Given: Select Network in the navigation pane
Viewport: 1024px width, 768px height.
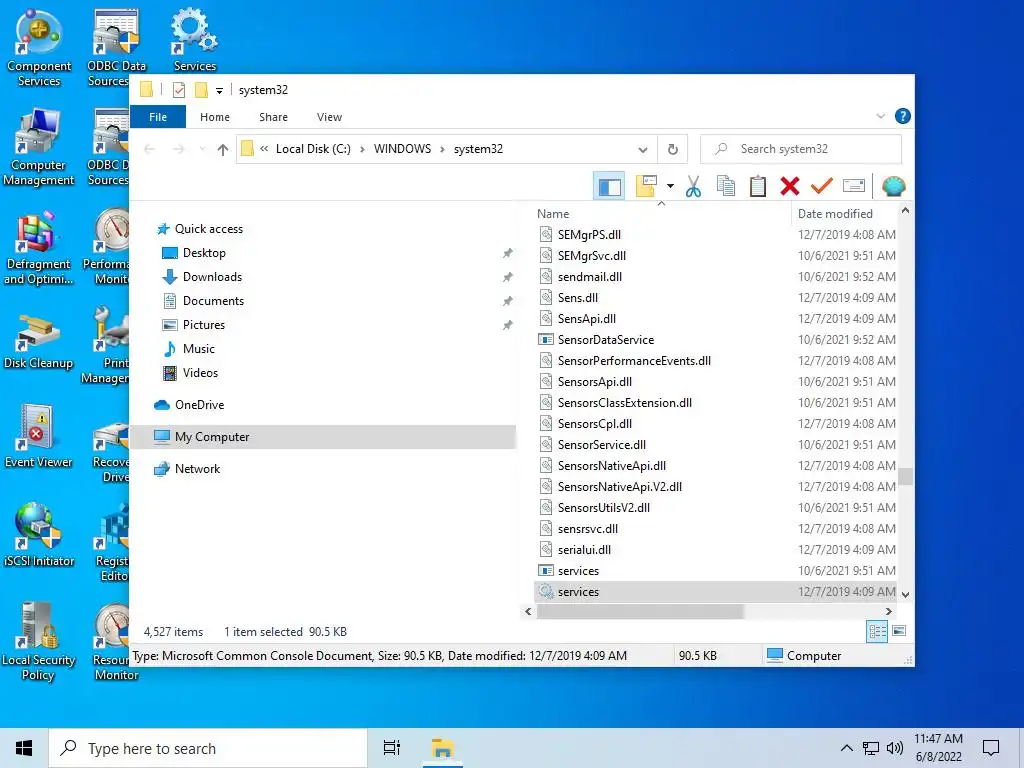Looking at the screenshot, I should tap(197, 469).
